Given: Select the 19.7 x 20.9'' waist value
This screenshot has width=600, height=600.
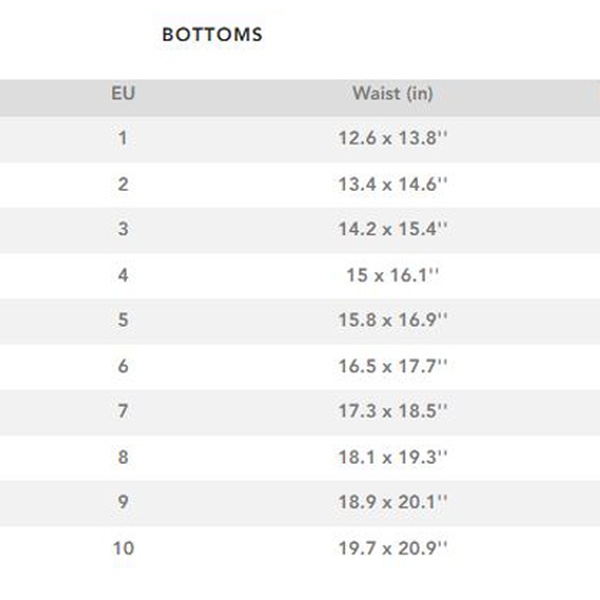Looking at the screenshot, I should [x=392, y=548].
